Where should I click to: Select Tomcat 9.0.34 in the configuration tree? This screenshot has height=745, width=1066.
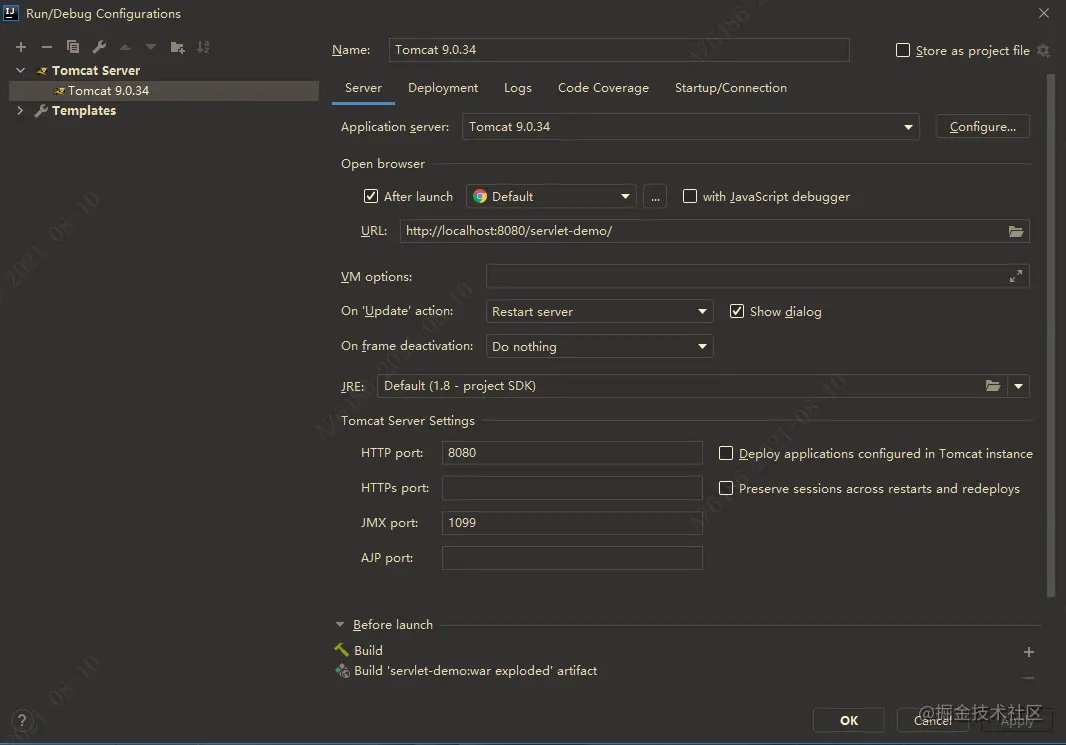click(164, 90)
